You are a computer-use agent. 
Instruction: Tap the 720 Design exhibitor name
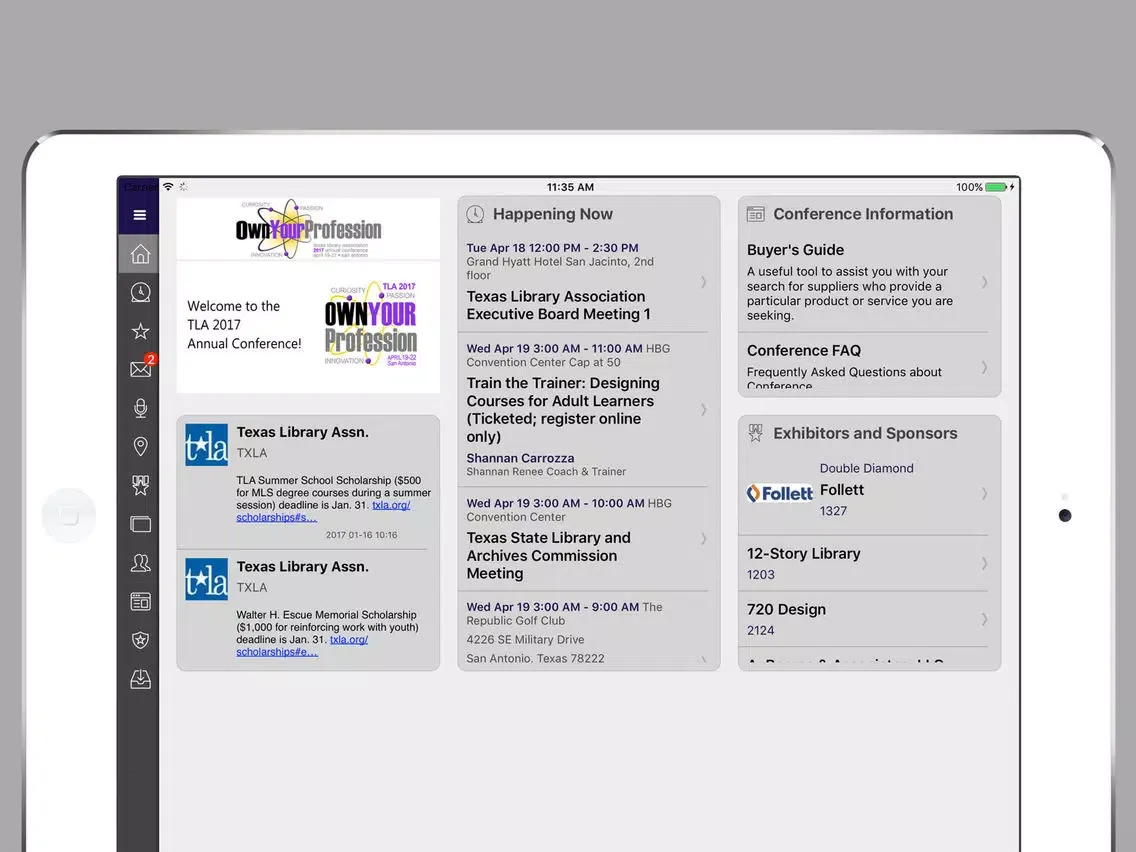click(x=786, y=609)
